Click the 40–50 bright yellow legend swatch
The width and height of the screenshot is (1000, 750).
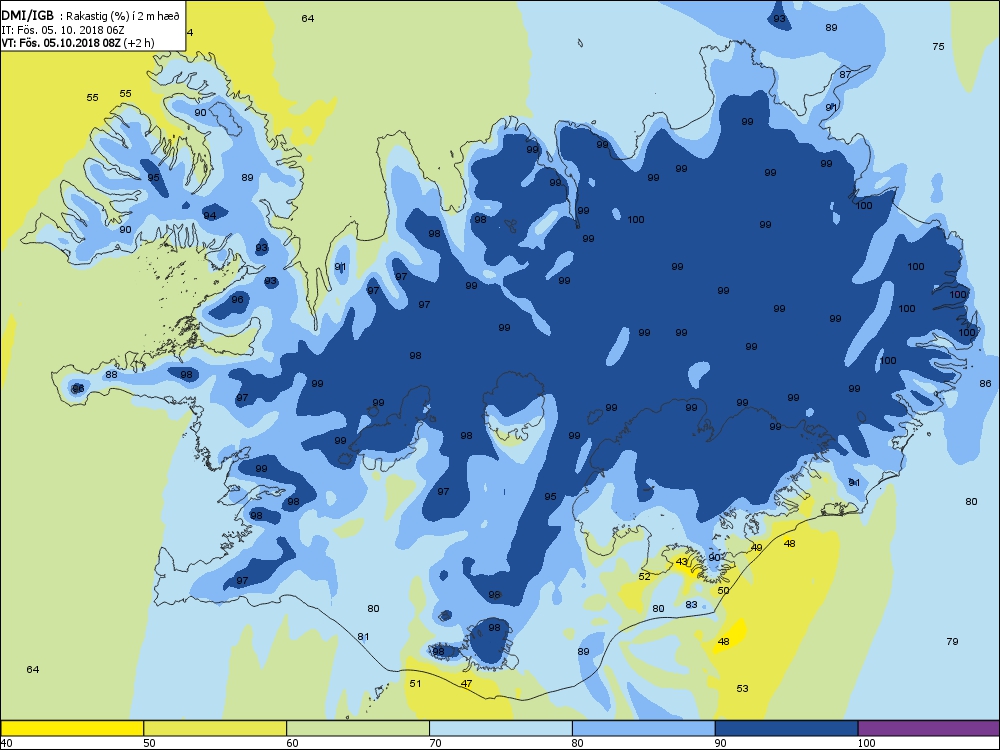point(72,728)
